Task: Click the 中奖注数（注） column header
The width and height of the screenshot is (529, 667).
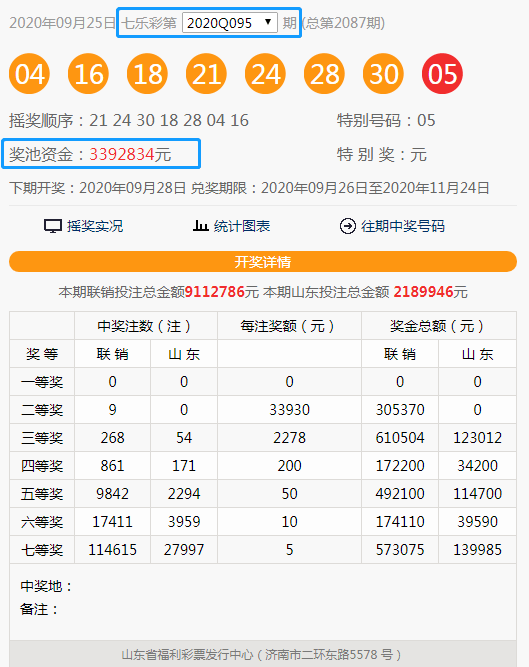Action: 146,326
